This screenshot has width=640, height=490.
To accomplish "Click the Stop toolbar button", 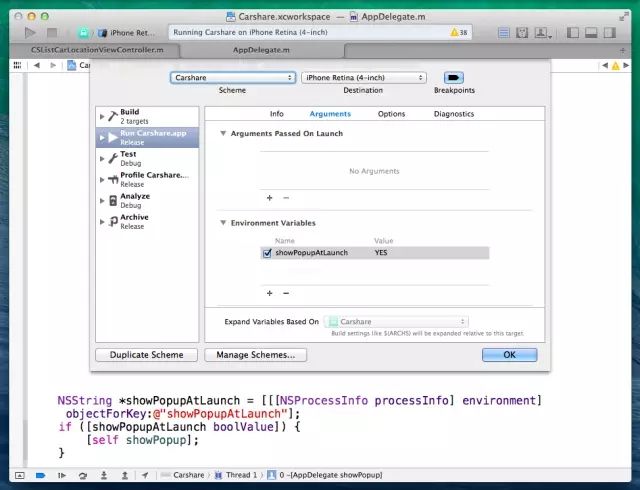I will 52,32.
